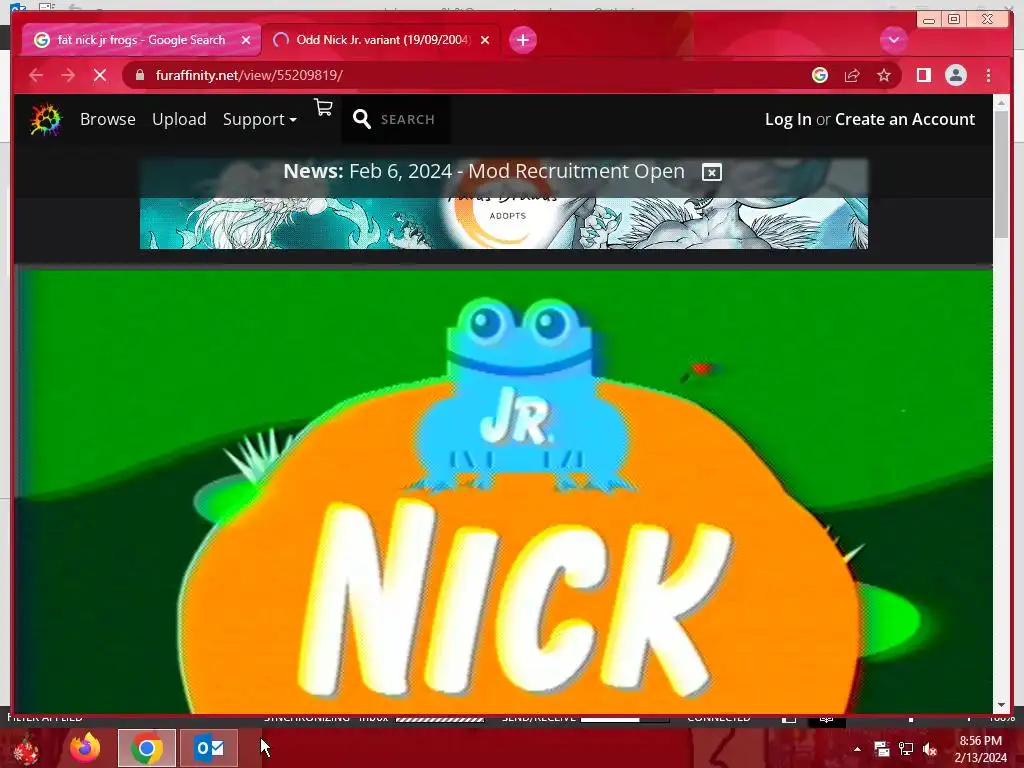Open the network tray icon
This screenshot has width=1024, height=768.
[x=906, y=749]
